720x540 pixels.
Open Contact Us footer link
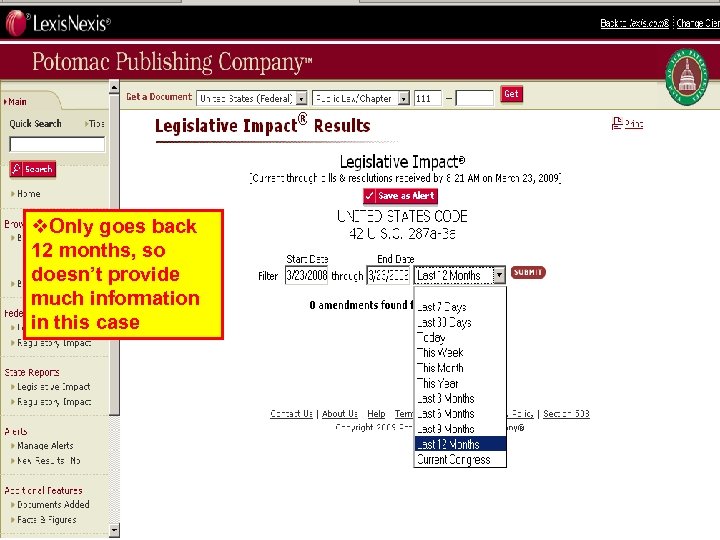(291, 414)
